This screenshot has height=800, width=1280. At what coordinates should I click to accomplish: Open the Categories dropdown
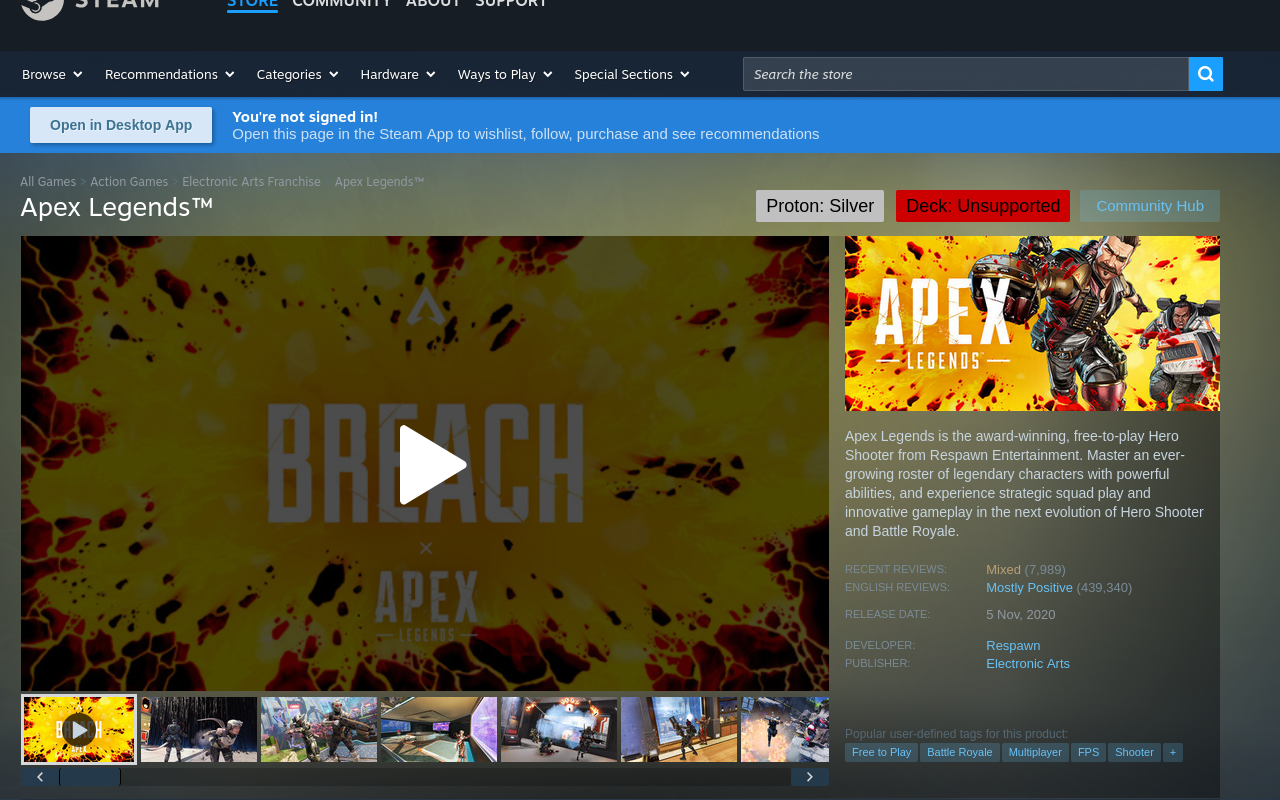click(298, 74)
